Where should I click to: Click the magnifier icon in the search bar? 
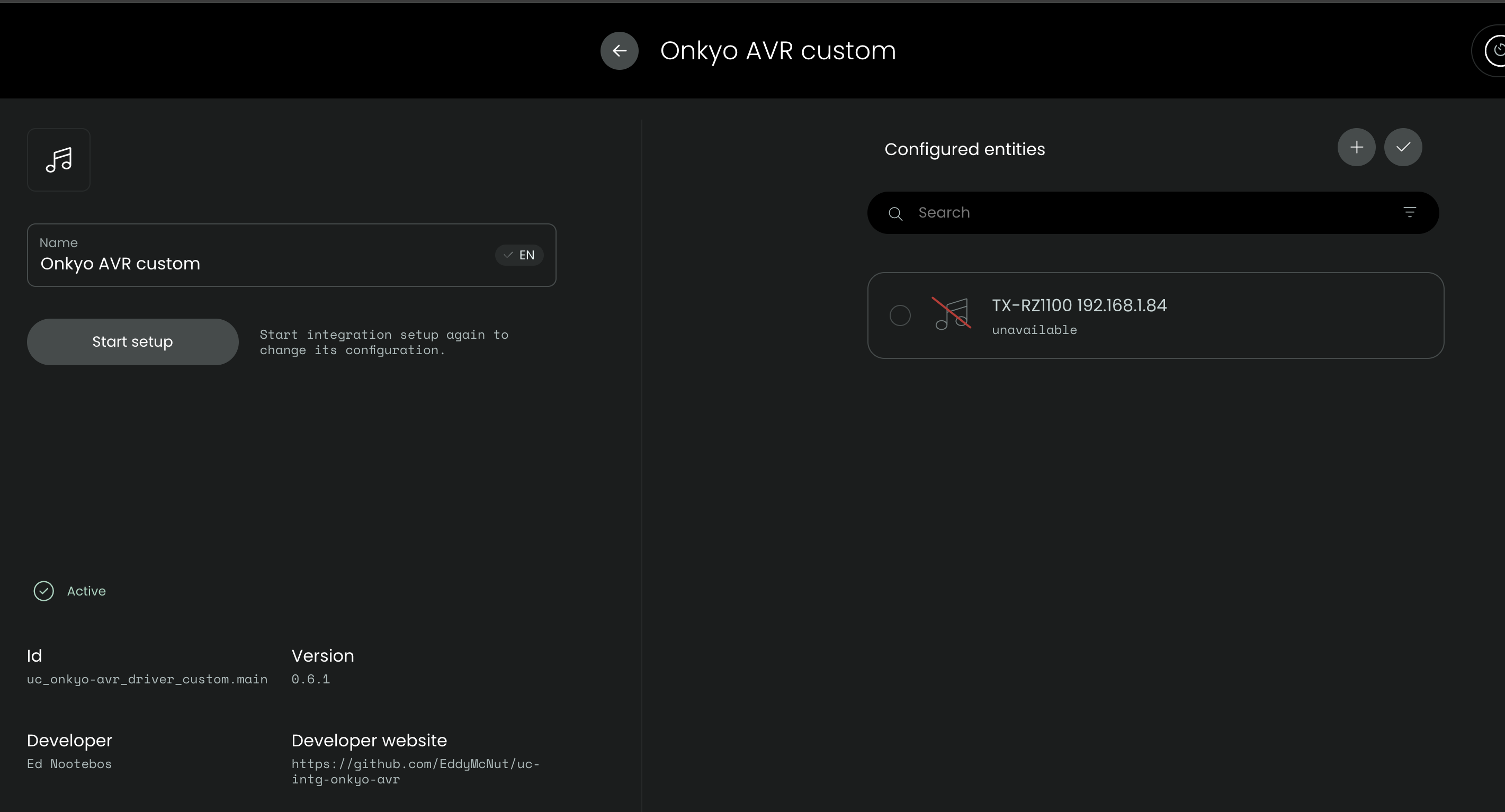895,214
